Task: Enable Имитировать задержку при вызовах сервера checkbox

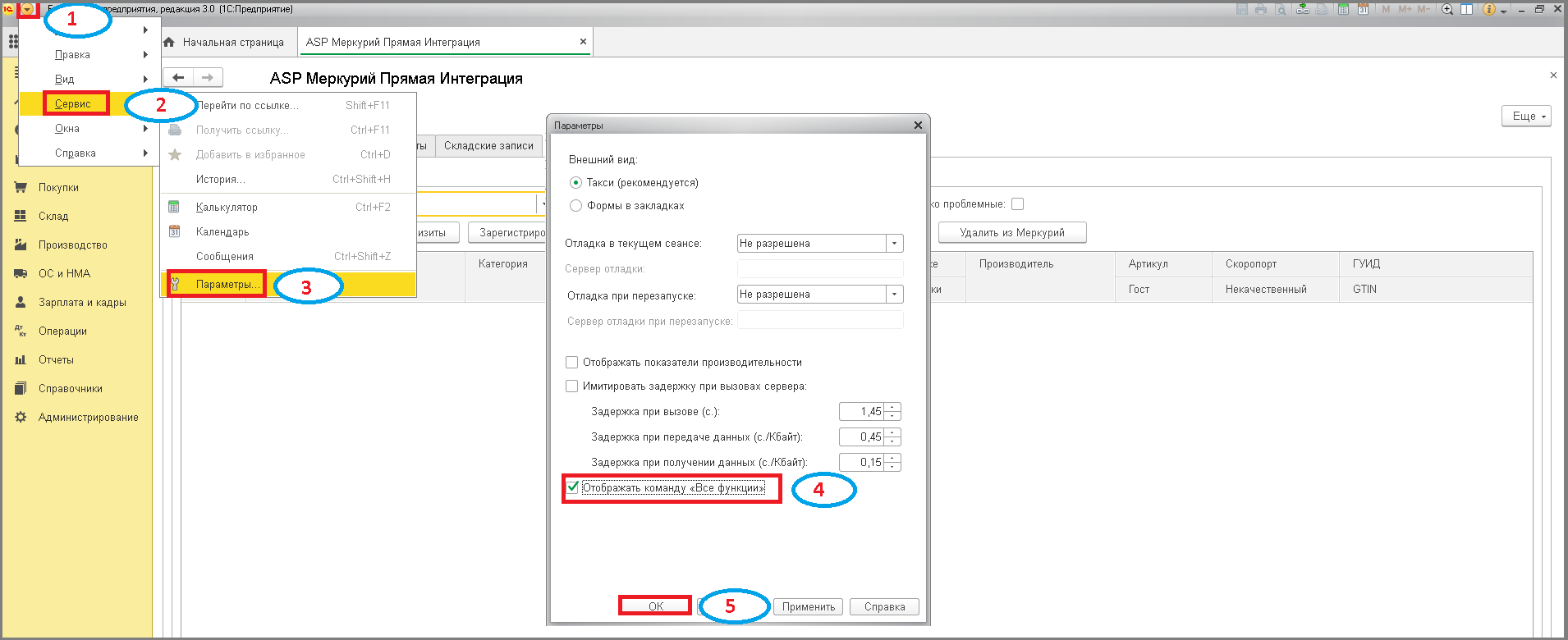Action: [x=572, y=386]
